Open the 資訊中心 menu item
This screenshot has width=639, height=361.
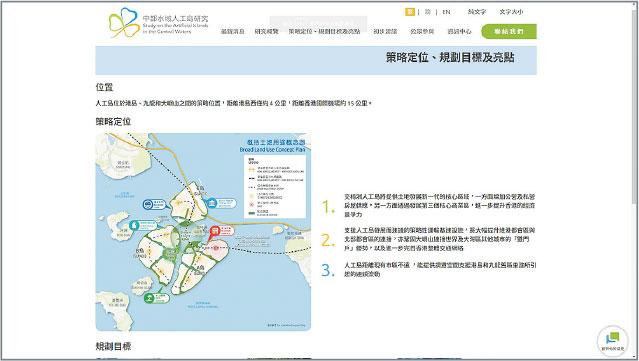click(x=459, y=31)
